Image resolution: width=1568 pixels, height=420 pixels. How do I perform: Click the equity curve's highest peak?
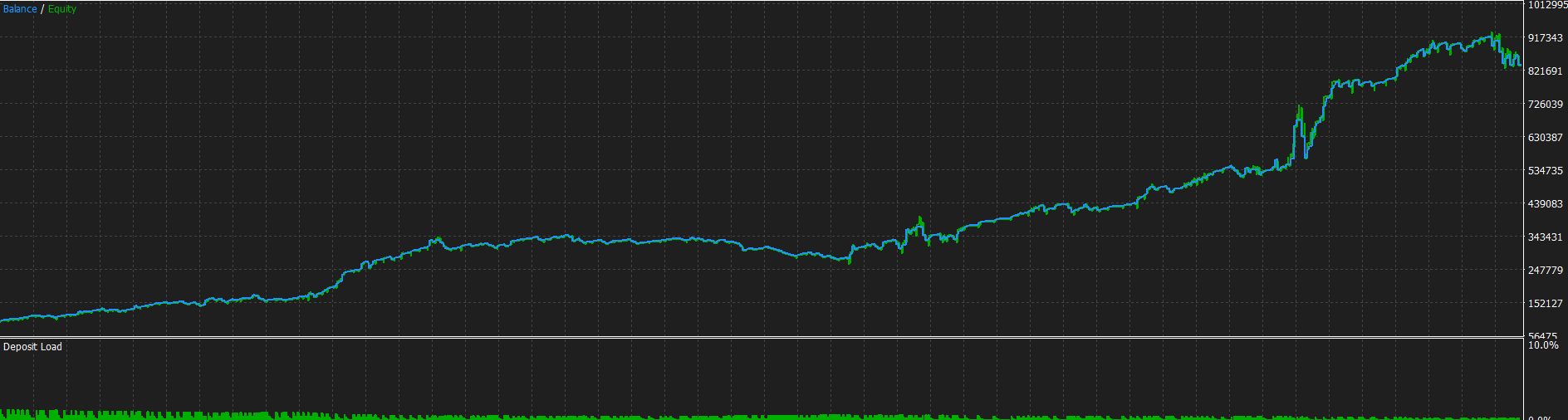point(1492,34)
